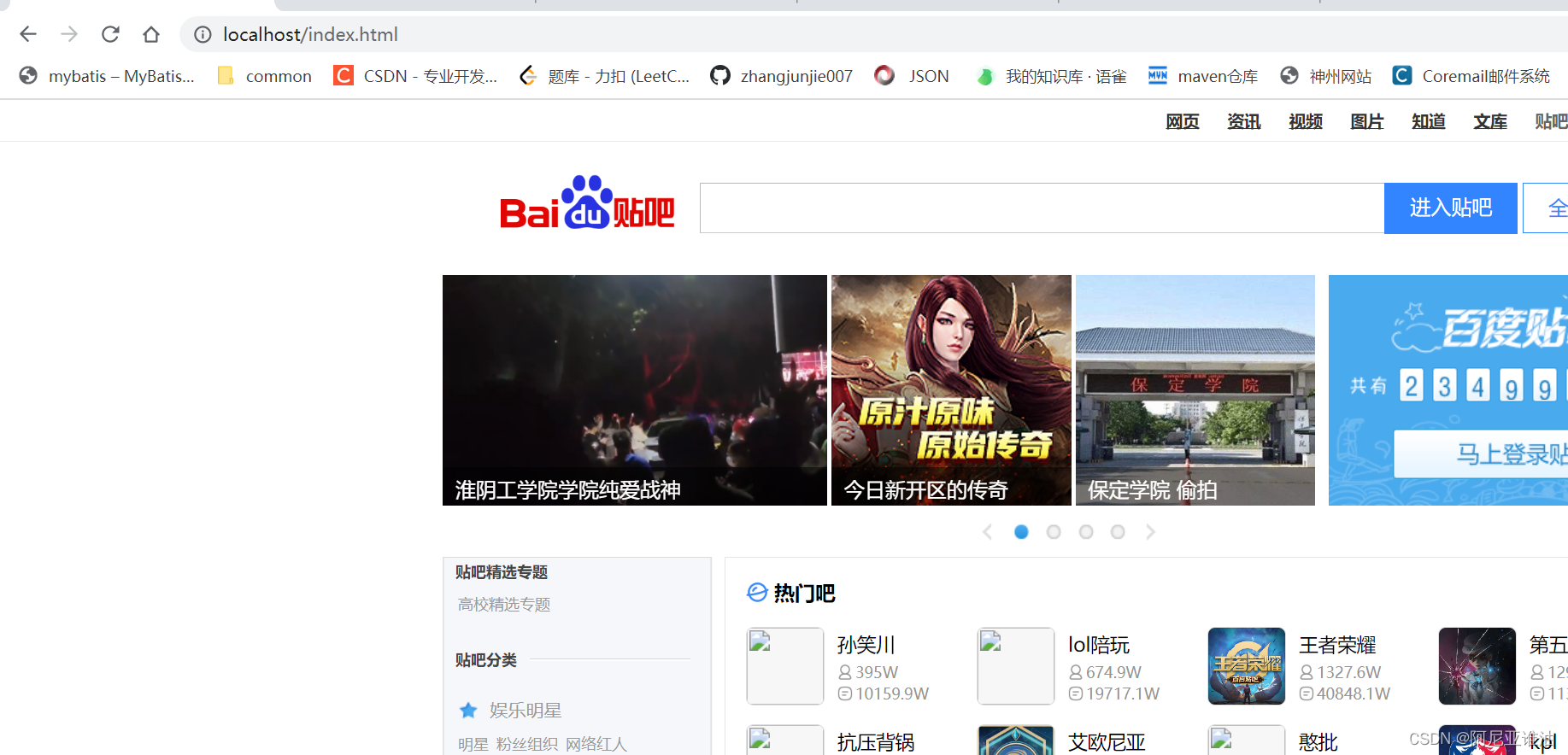Open the Coremail邮件系统 bookmark
This screenshot has height=755, width=1568.
1471,76
